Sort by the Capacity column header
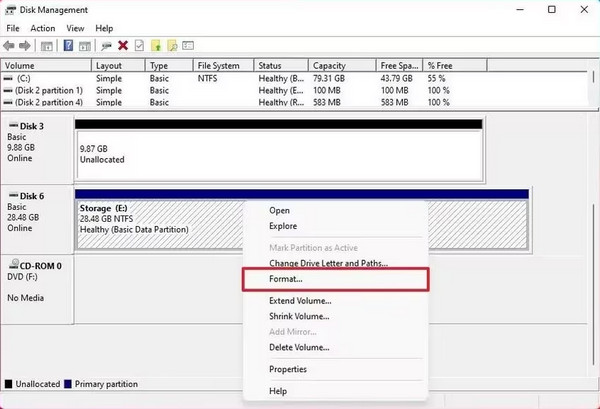600x409 pixels. coord(342,66)
